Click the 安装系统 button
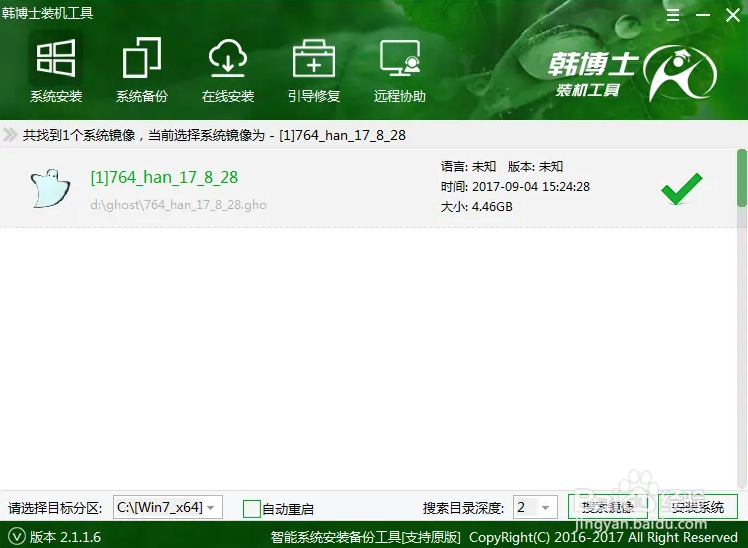Screen dimensions: 748x548 (x=697, y=507)
